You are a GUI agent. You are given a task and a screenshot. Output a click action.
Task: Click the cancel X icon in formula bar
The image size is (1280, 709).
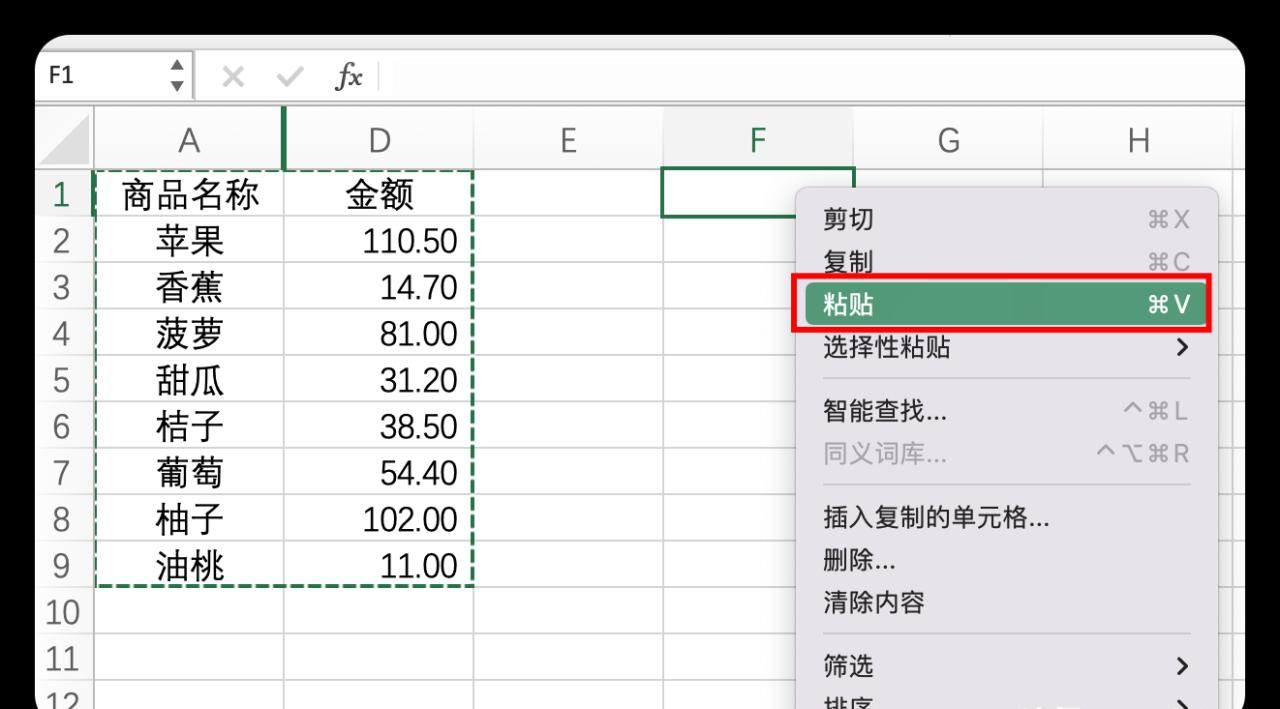click(x=232, y=76)
